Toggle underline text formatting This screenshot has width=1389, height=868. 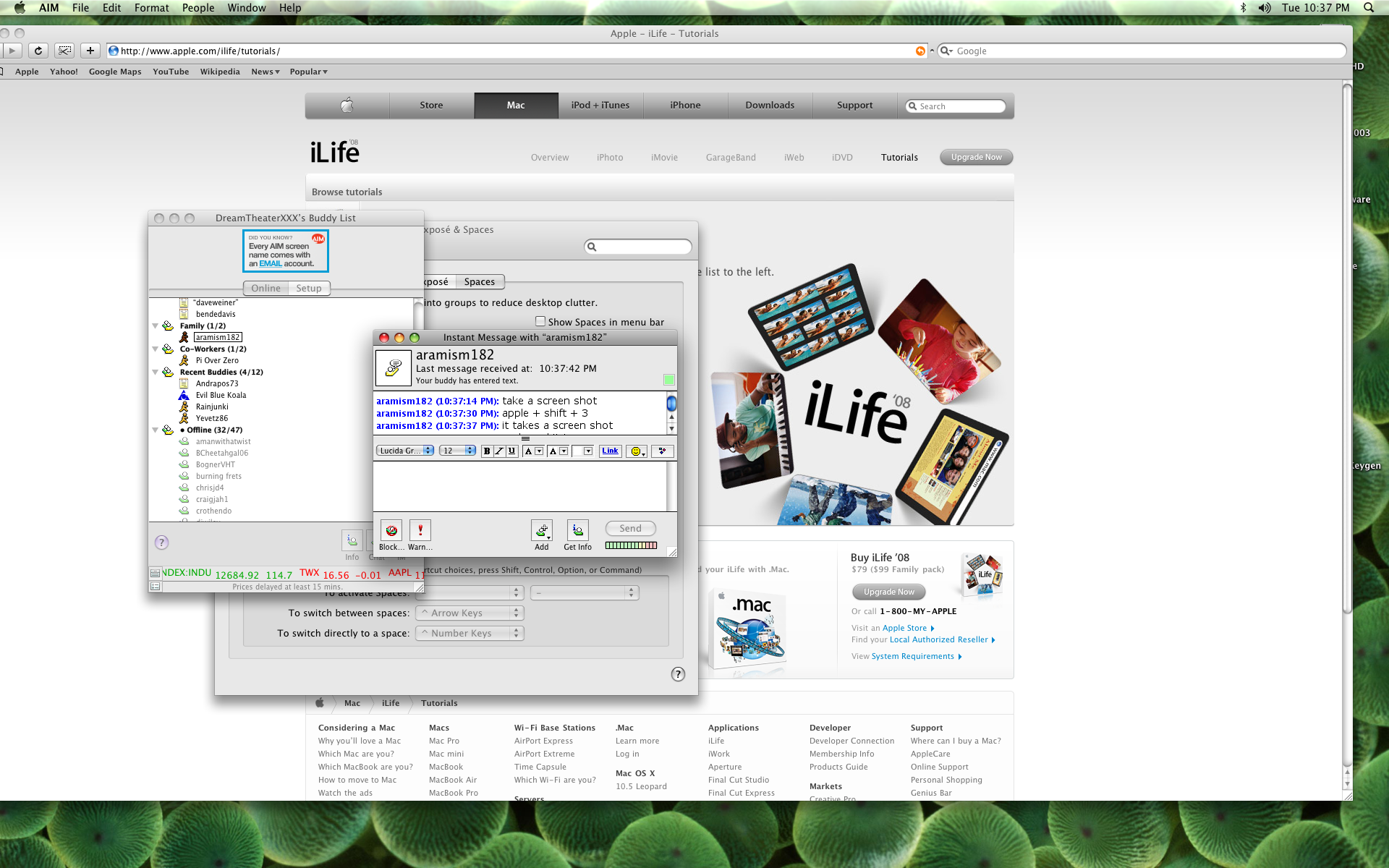click(512, 451)
